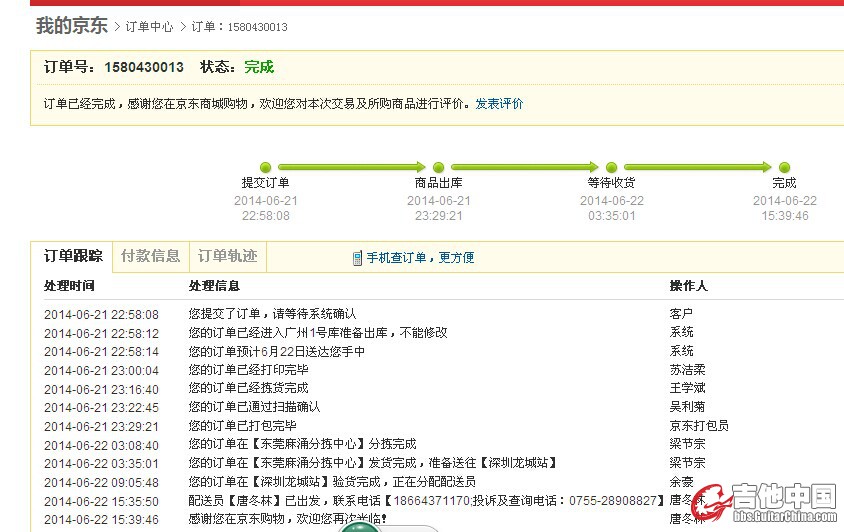Click row 您的订单预计6月22日送达您手中
Image resolution: width=844 pixels, height=532 pixels.
277,352
